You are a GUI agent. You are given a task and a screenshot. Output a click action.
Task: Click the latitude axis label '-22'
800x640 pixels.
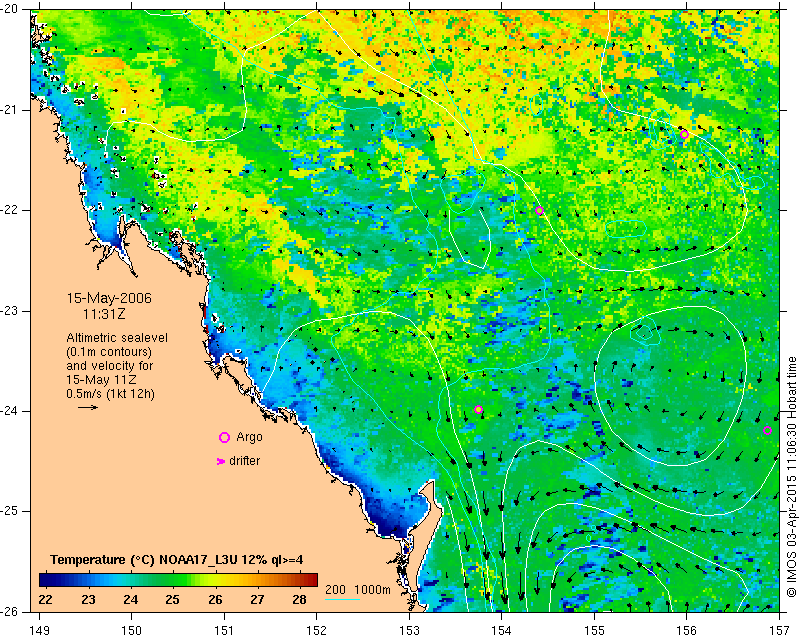tap(10, 210)
